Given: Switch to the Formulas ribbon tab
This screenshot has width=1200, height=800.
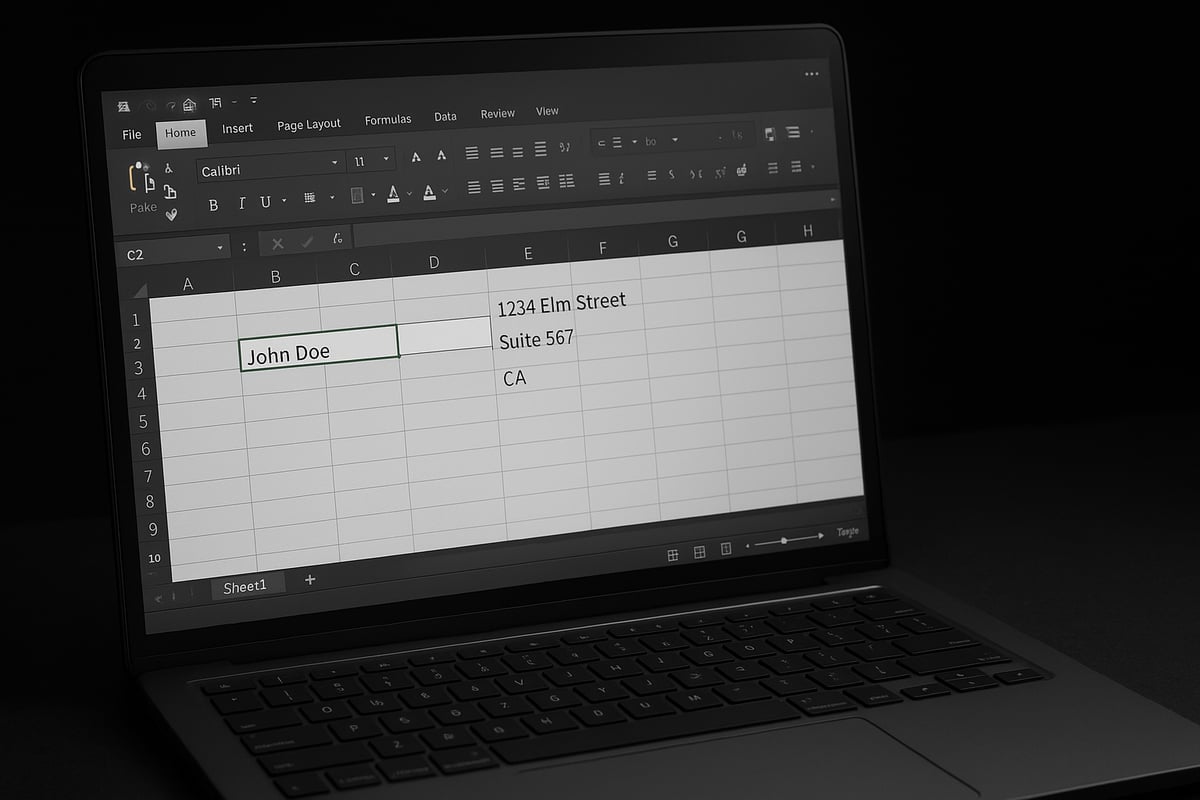Looking at the screenshot, I should tap(388, 118).
